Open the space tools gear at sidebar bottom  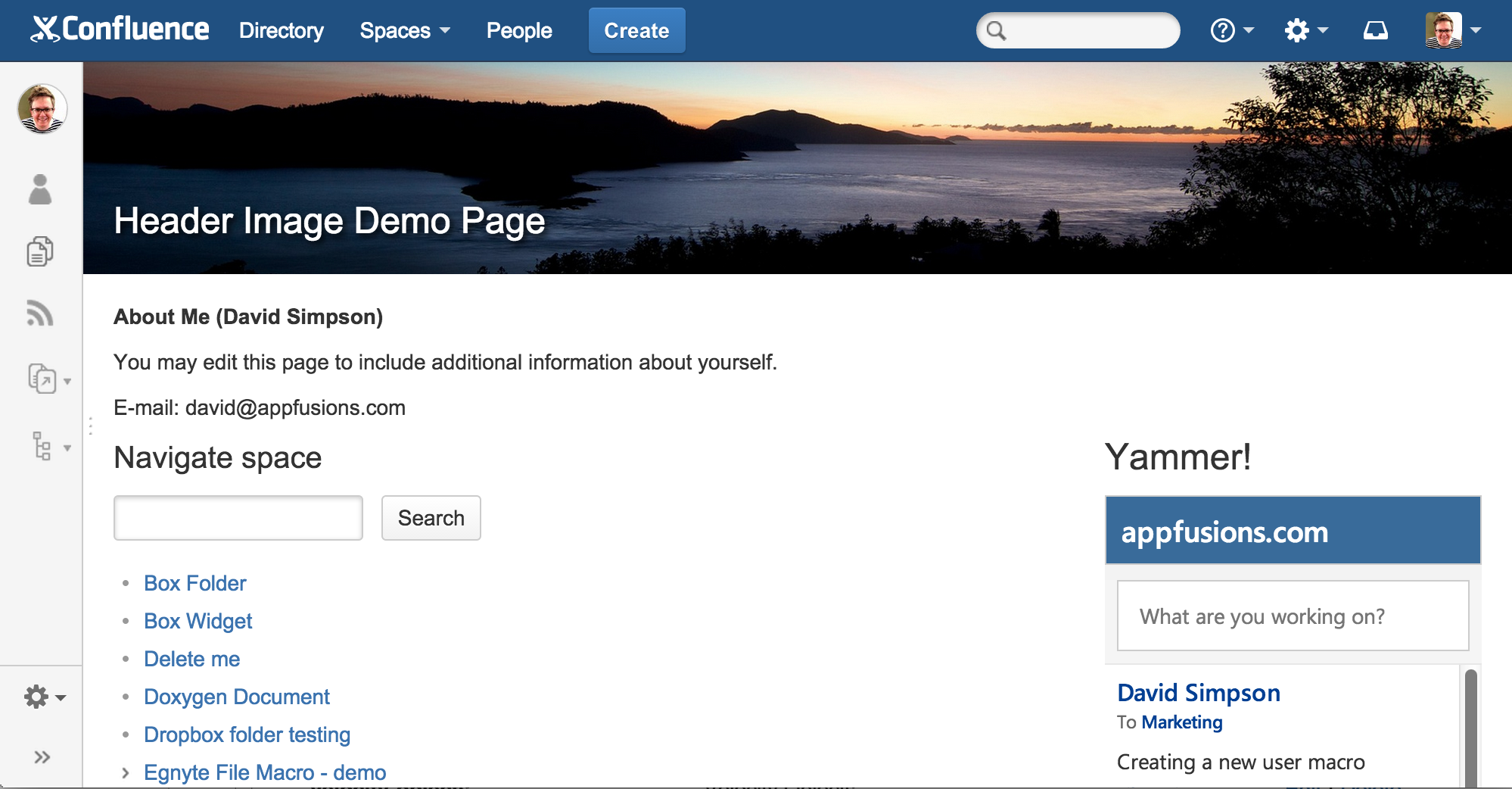pos(45,697)
